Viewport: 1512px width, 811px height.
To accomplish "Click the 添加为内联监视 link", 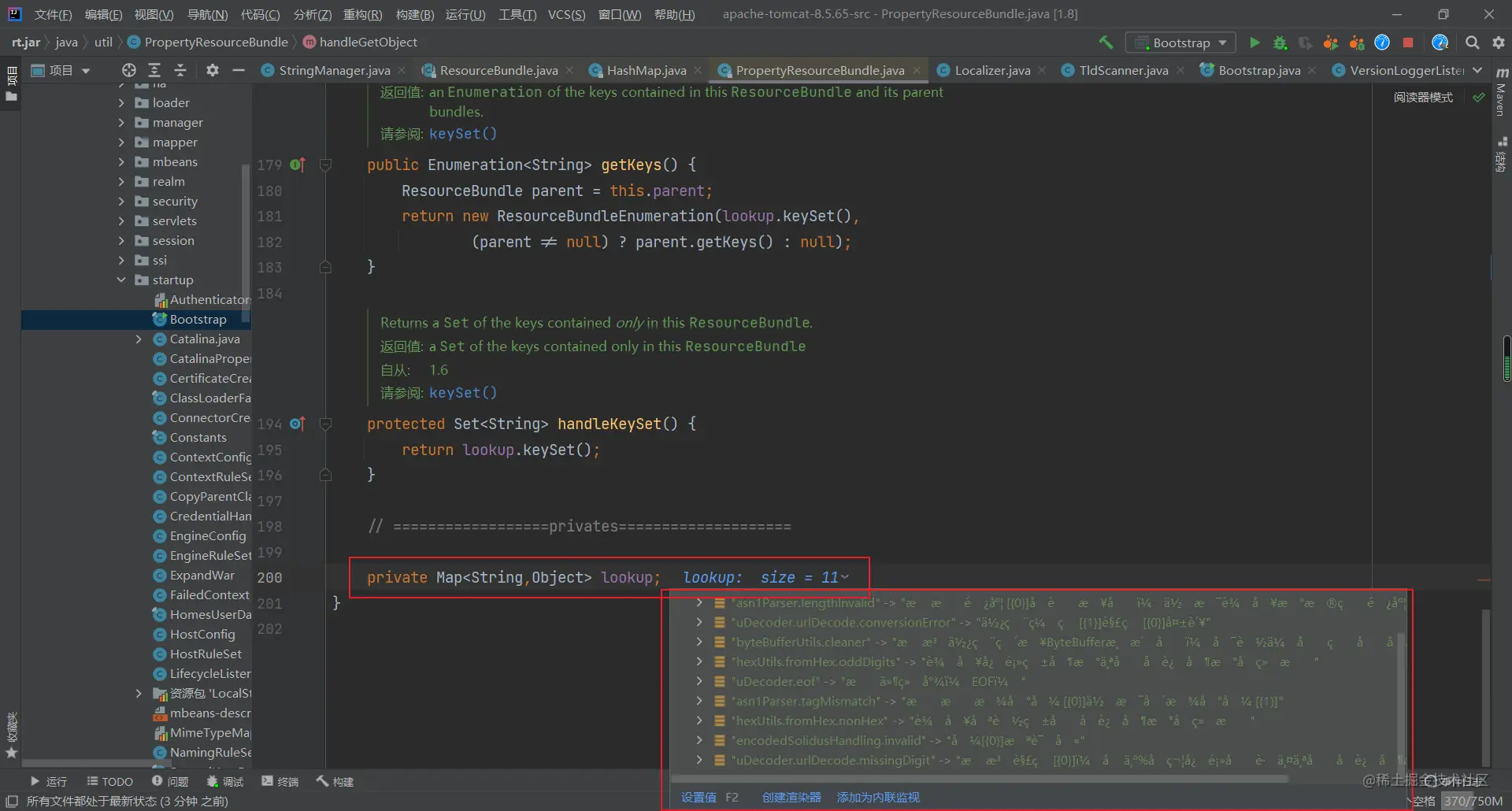I will (x=878, y=797).
